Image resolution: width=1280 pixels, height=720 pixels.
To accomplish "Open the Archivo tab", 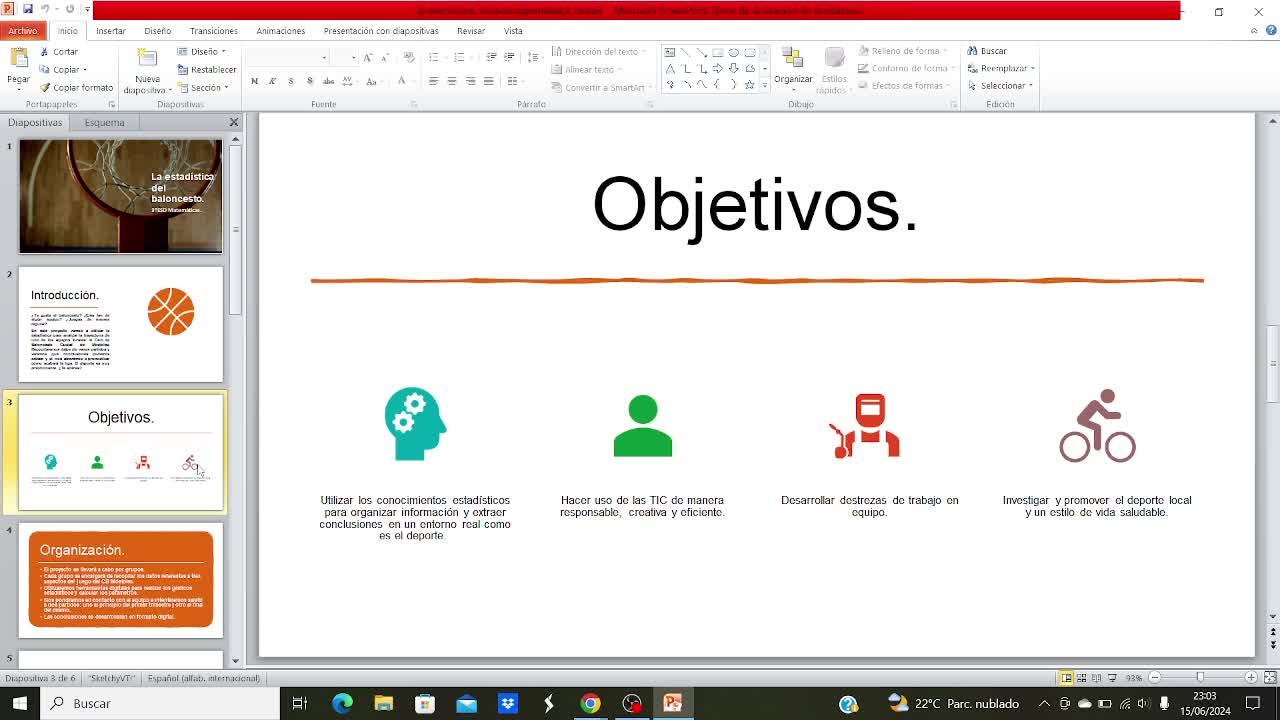I will tap(22, 31).
